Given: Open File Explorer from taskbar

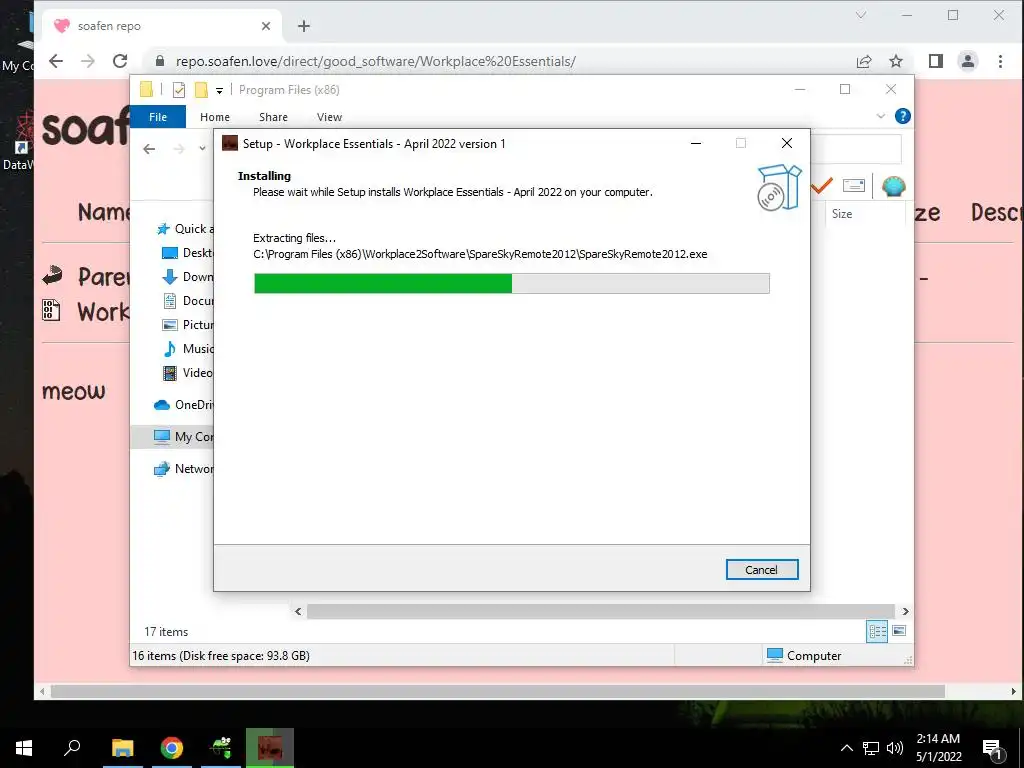Looking at the screenshot, I should [x=122, y=748].
